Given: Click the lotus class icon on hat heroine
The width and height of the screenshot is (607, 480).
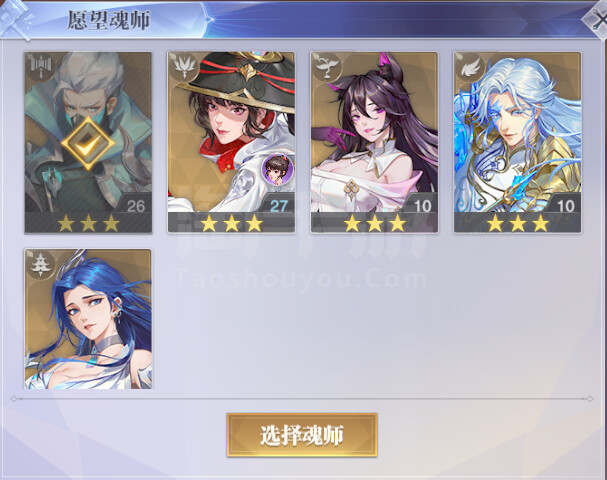Looking at the screenshot, I should (183, 67).
